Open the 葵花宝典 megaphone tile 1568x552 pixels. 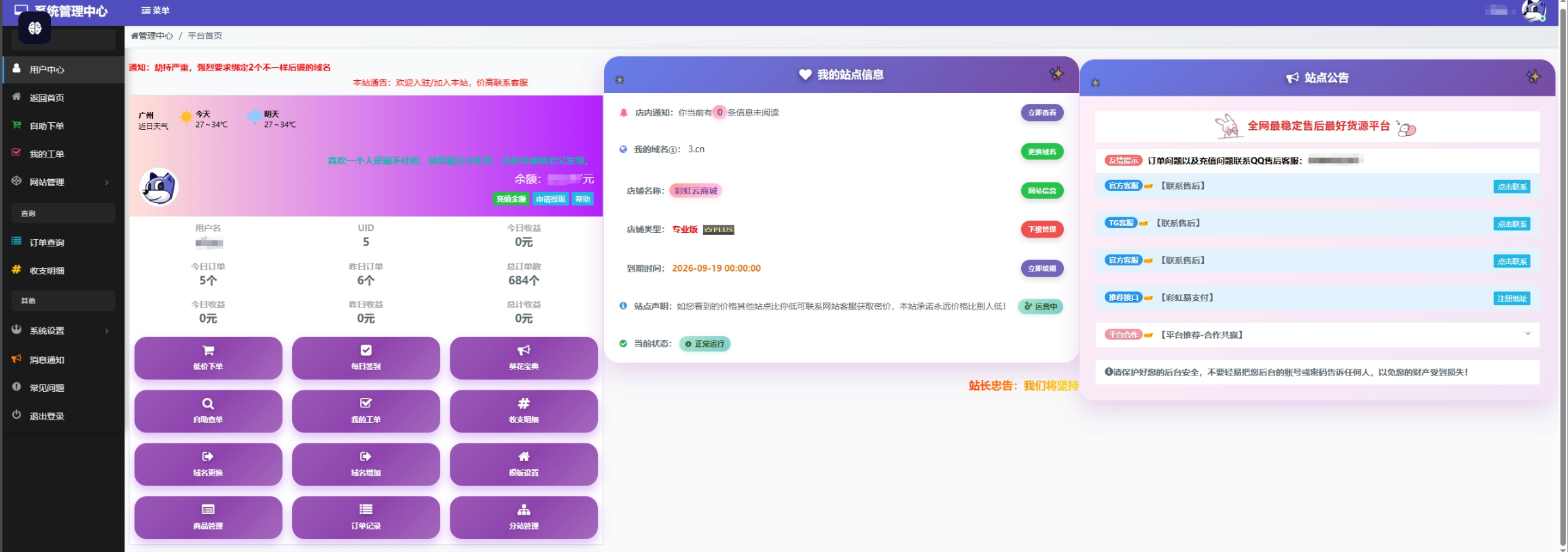(x=523, y=358)
